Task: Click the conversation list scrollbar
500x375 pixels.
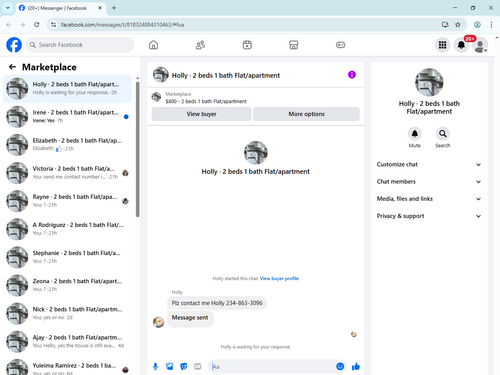Action: coord(137,149)
